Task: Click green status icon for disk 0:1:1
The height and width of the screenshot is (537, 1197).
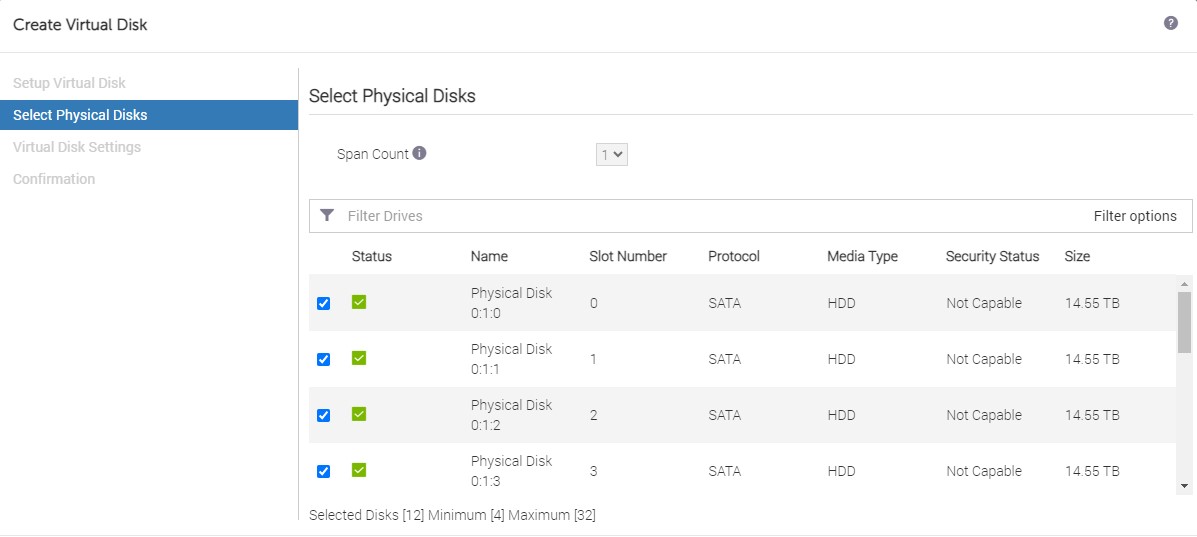Action: pos(359,358)
